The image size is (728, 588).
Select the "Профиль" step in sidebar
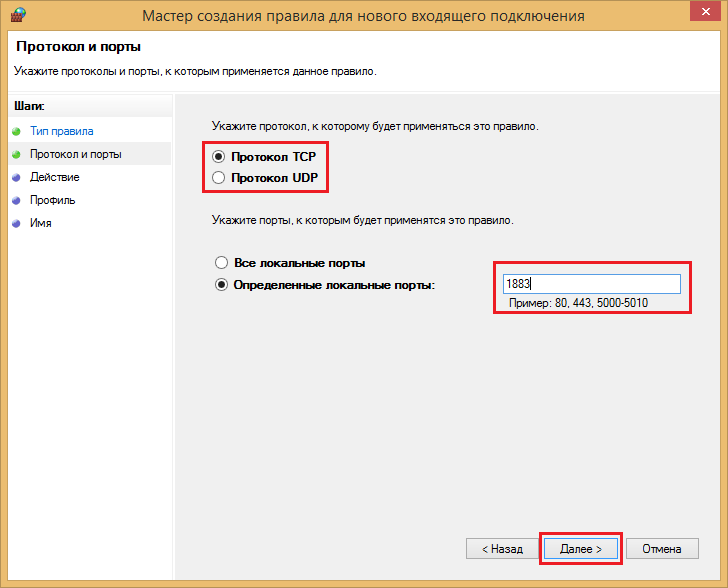(x=52, y=200)
